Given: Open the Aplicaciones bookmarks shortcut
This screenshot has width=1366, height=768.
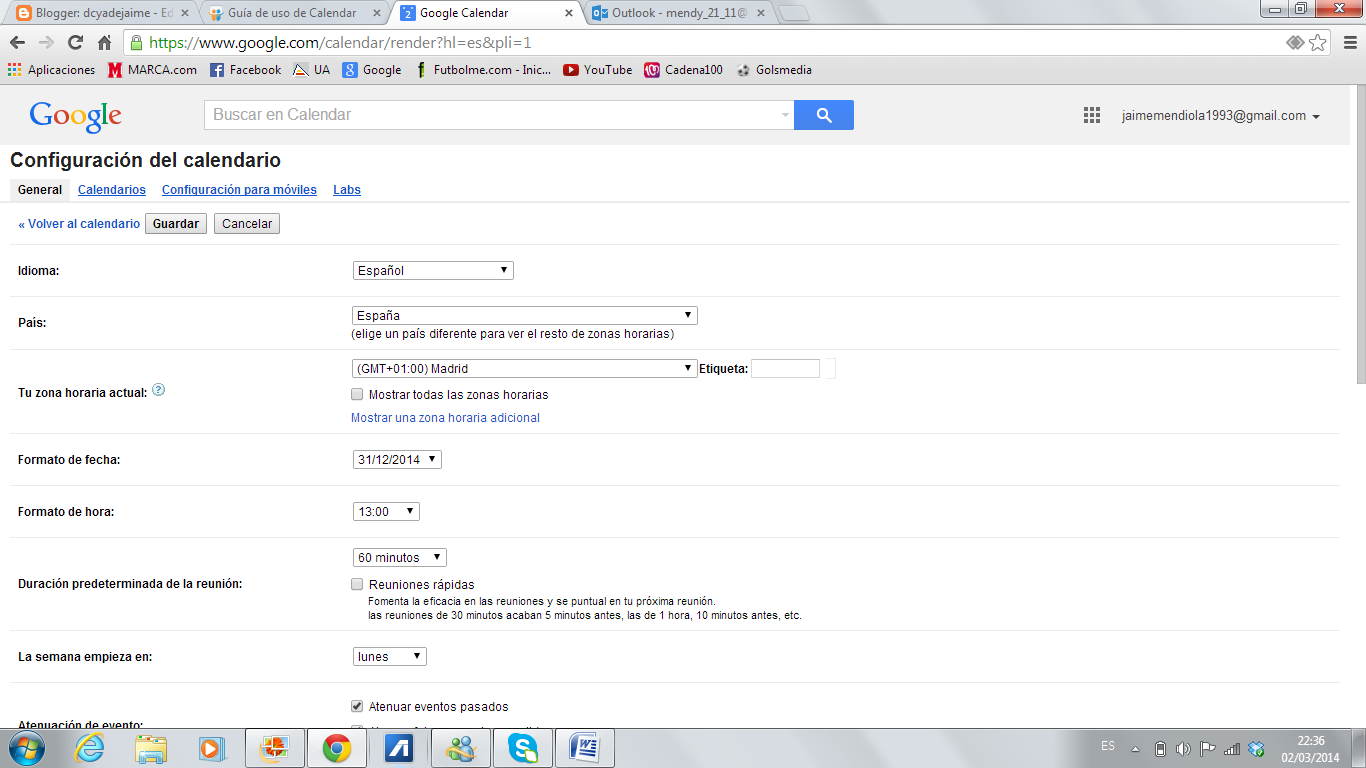Looking at the screenshot, I should 52,70.
